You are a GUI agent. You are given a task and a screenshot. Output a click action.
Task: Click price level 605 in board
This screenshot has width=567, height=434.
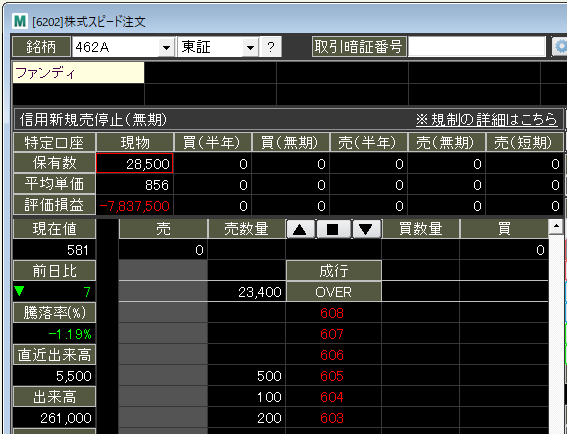coord(332,376)
